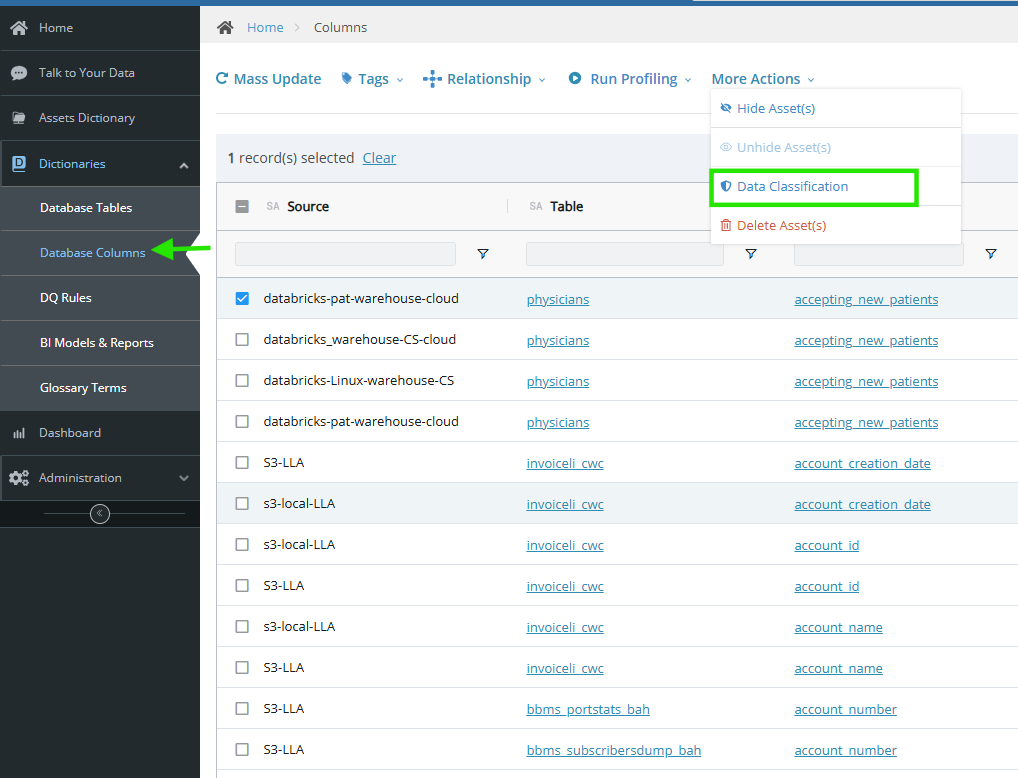Choose Delete Asset(s) menu option
Screen dimensions: 1018x778
tap(781, 226)
